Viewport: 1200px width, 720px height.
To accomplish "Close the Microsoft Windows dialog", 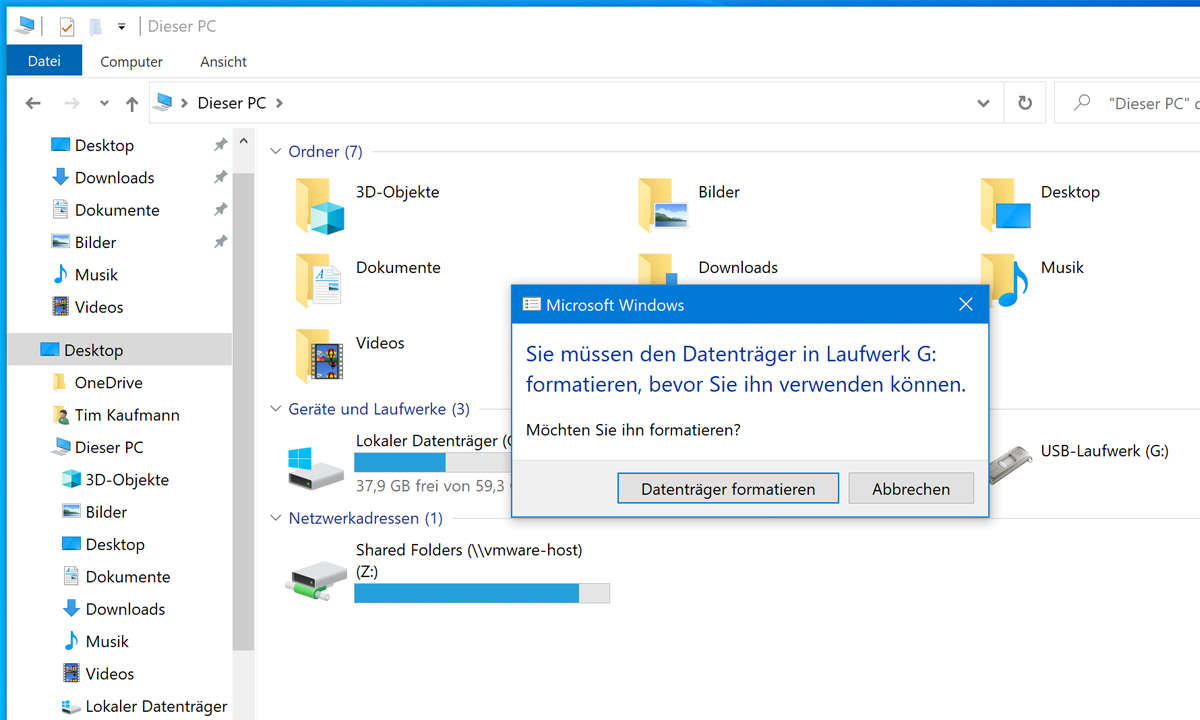I will coord(965,305).
